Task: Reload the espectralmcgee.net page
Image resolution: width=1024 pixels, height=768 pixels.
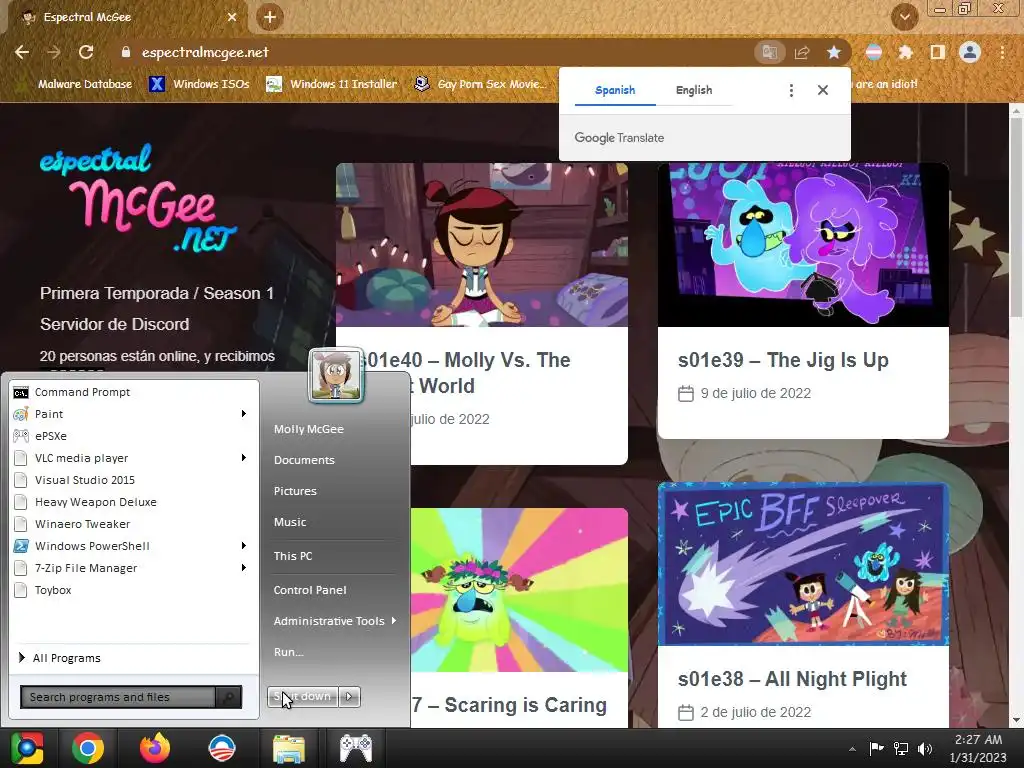Action: click(x=86, y=52)
